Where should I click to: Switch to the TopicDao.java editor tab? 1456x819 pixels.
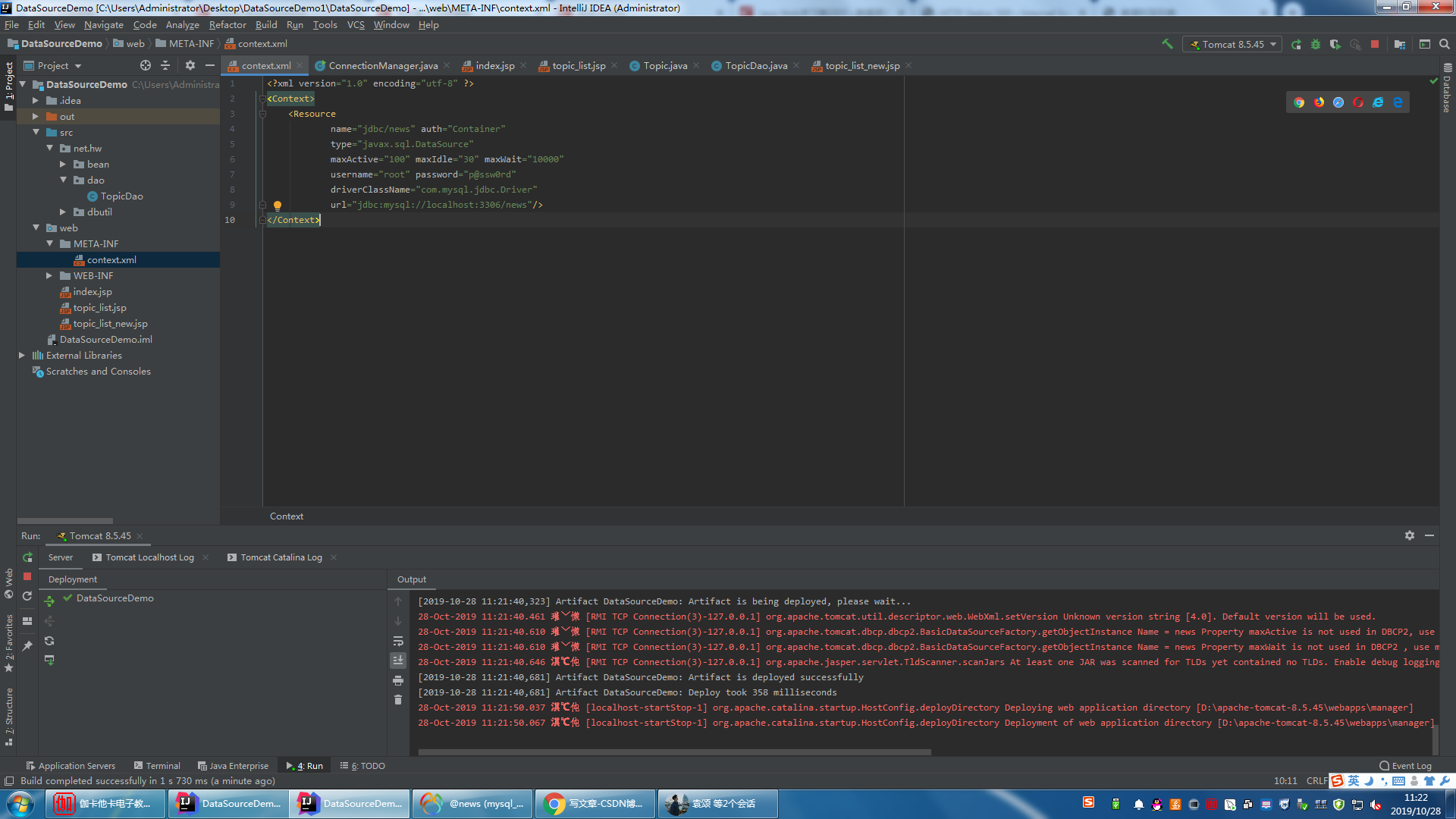tap(755, 66)
